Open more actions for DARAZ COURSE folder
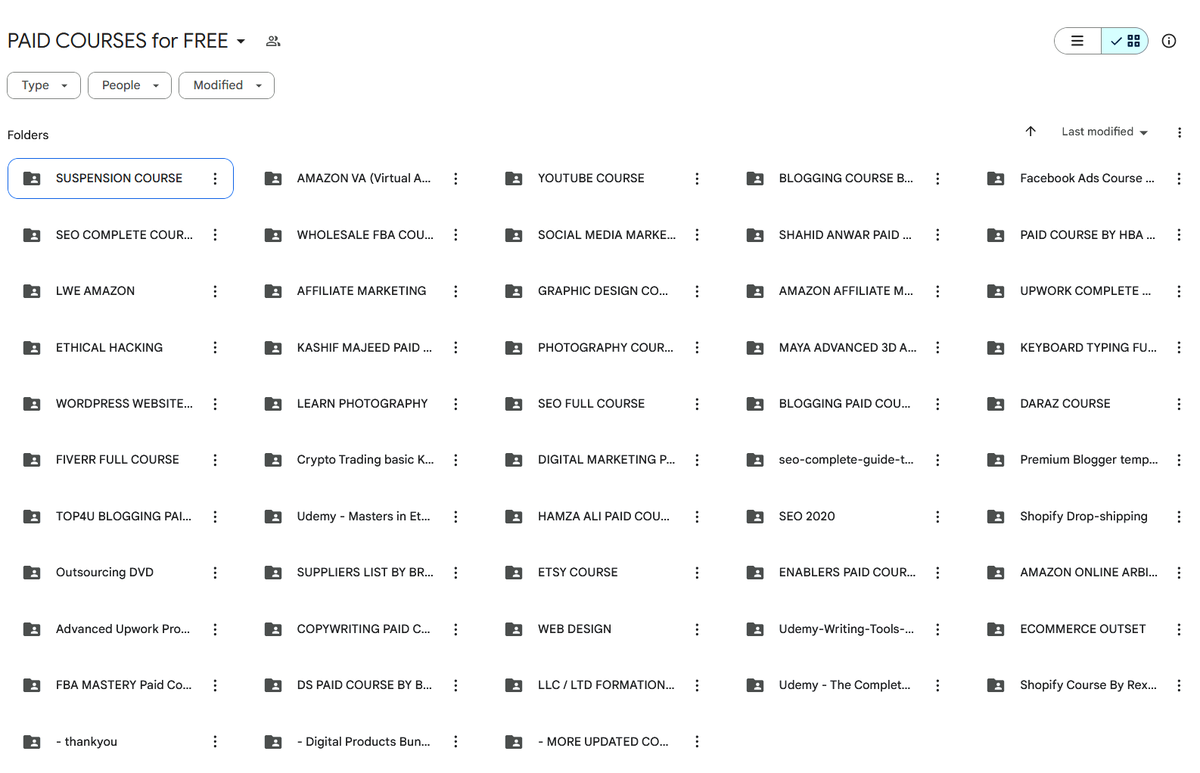Viewport: 1200px width, 773px height. point(1179,404)
